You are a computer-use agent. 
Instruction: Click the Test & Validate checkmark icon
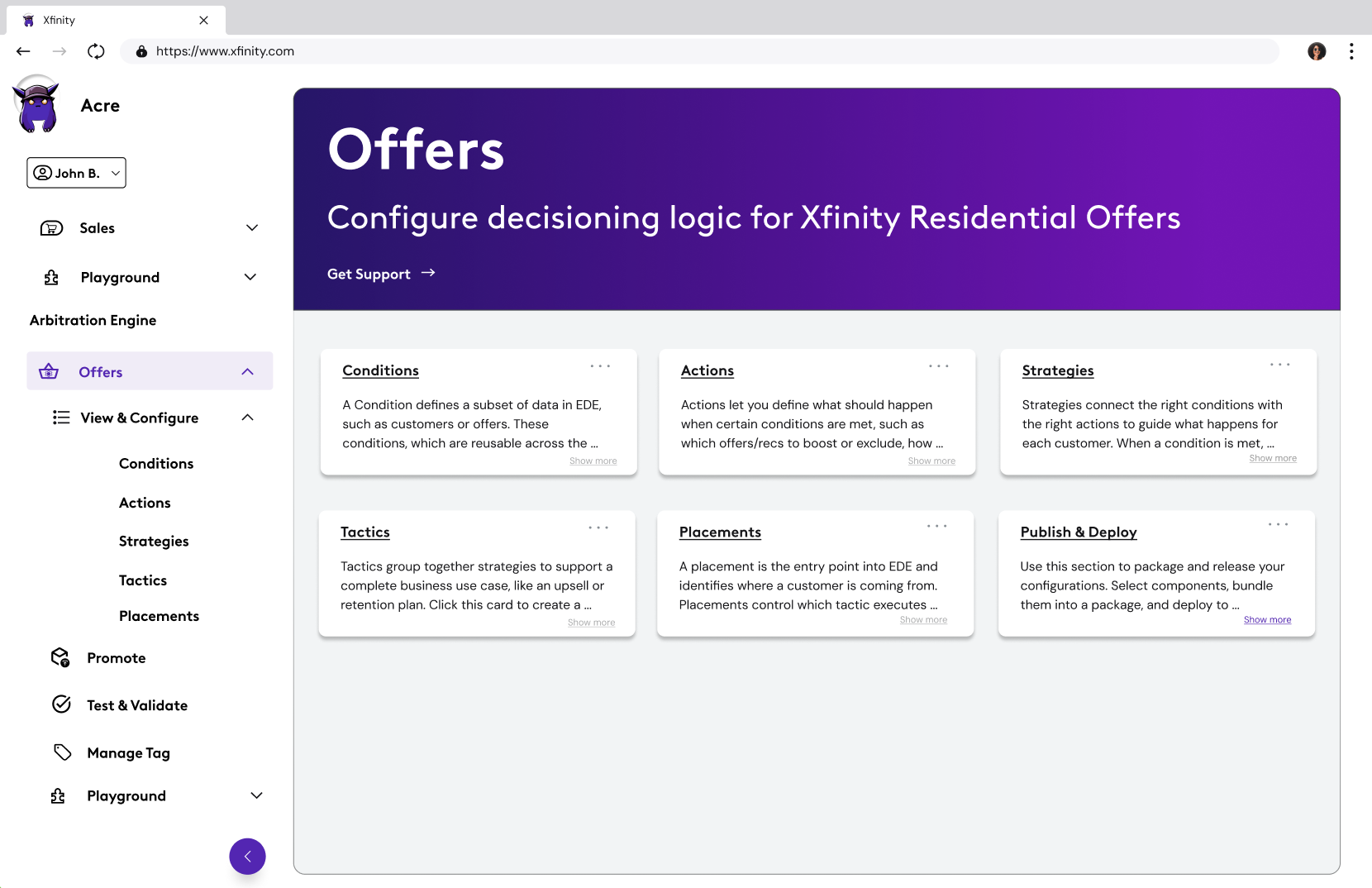61,704
